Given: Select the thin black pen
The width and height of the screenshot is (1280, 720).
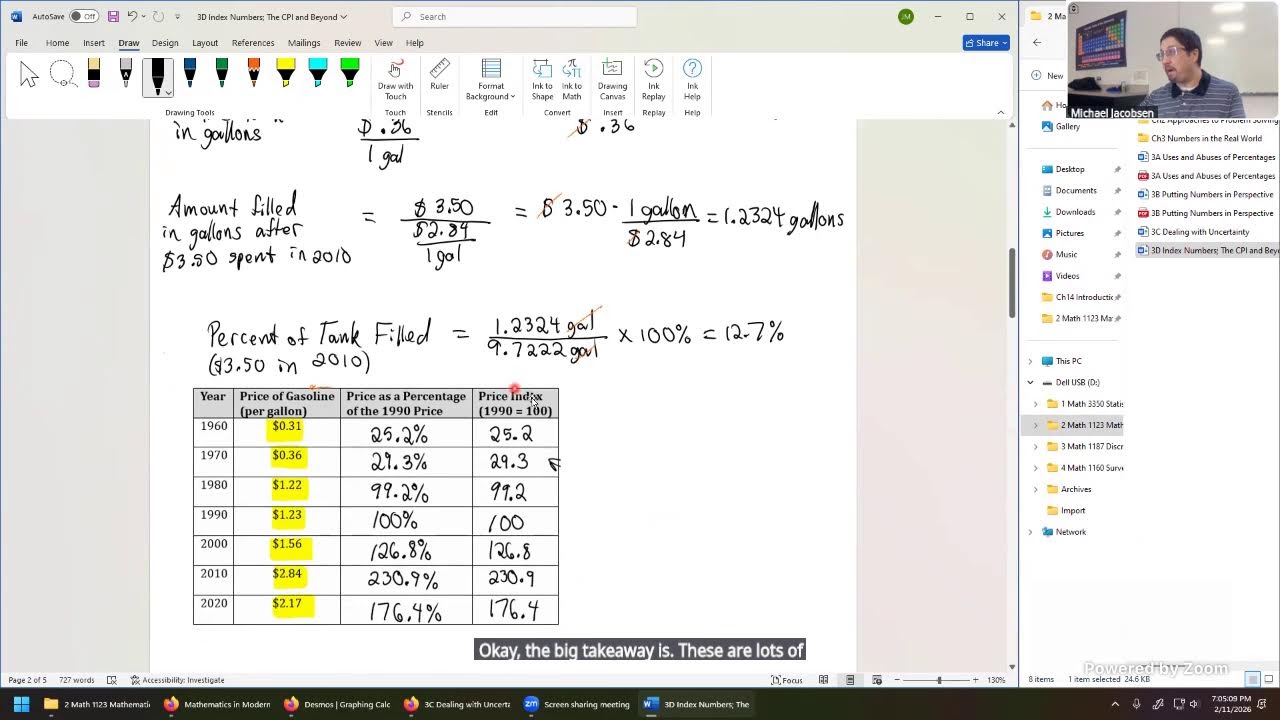Looking at the screenshot, I should [x=126, y=74].
